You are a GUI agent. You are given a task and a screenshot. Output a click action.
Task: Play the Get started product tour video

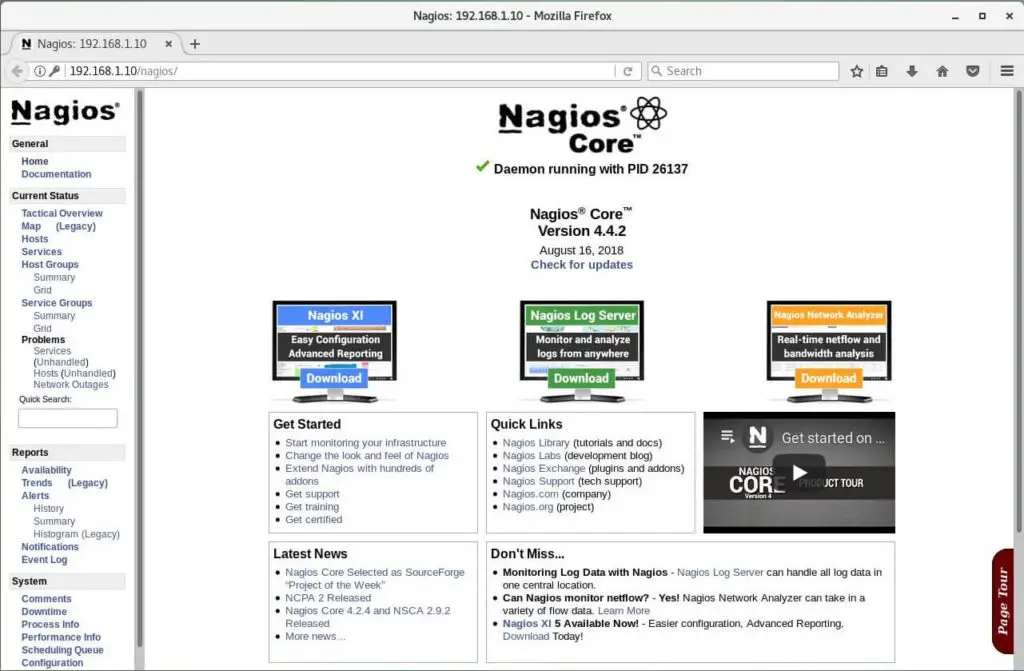[799, 472]
